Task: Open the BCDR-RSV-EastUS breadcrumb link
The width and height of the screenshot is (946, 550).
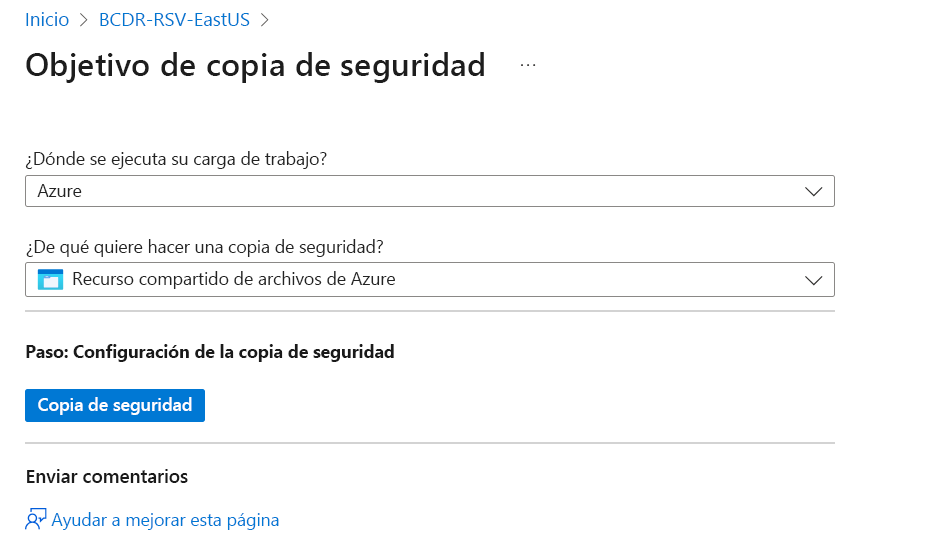Action: (x=174, y=19)
